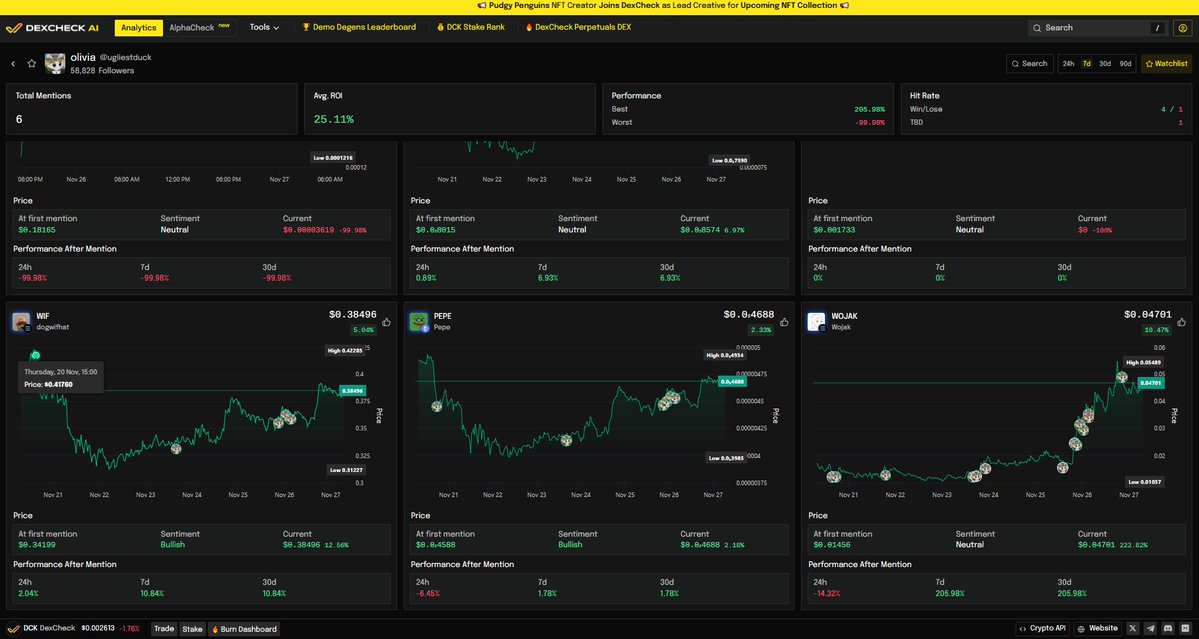Open Demo Degens Leaderboard
This screenshot has width=1199, height=639.
tap(359, 28)
